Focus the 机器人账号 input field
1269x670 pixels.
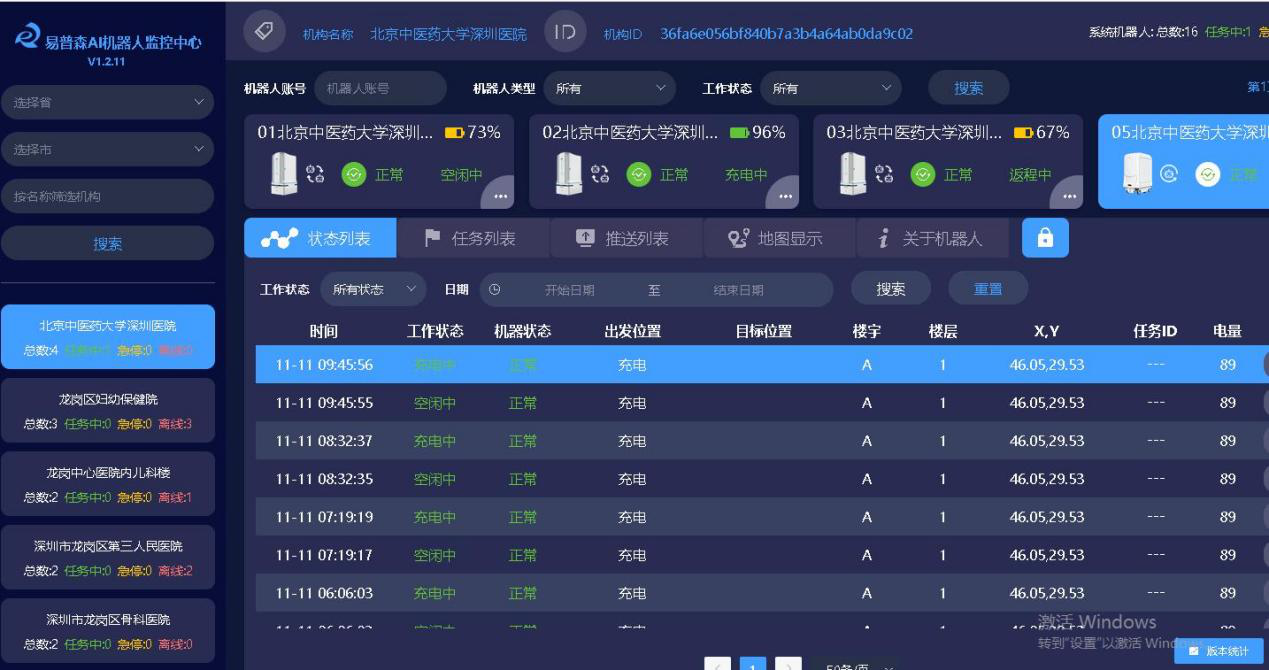(380, 88)
